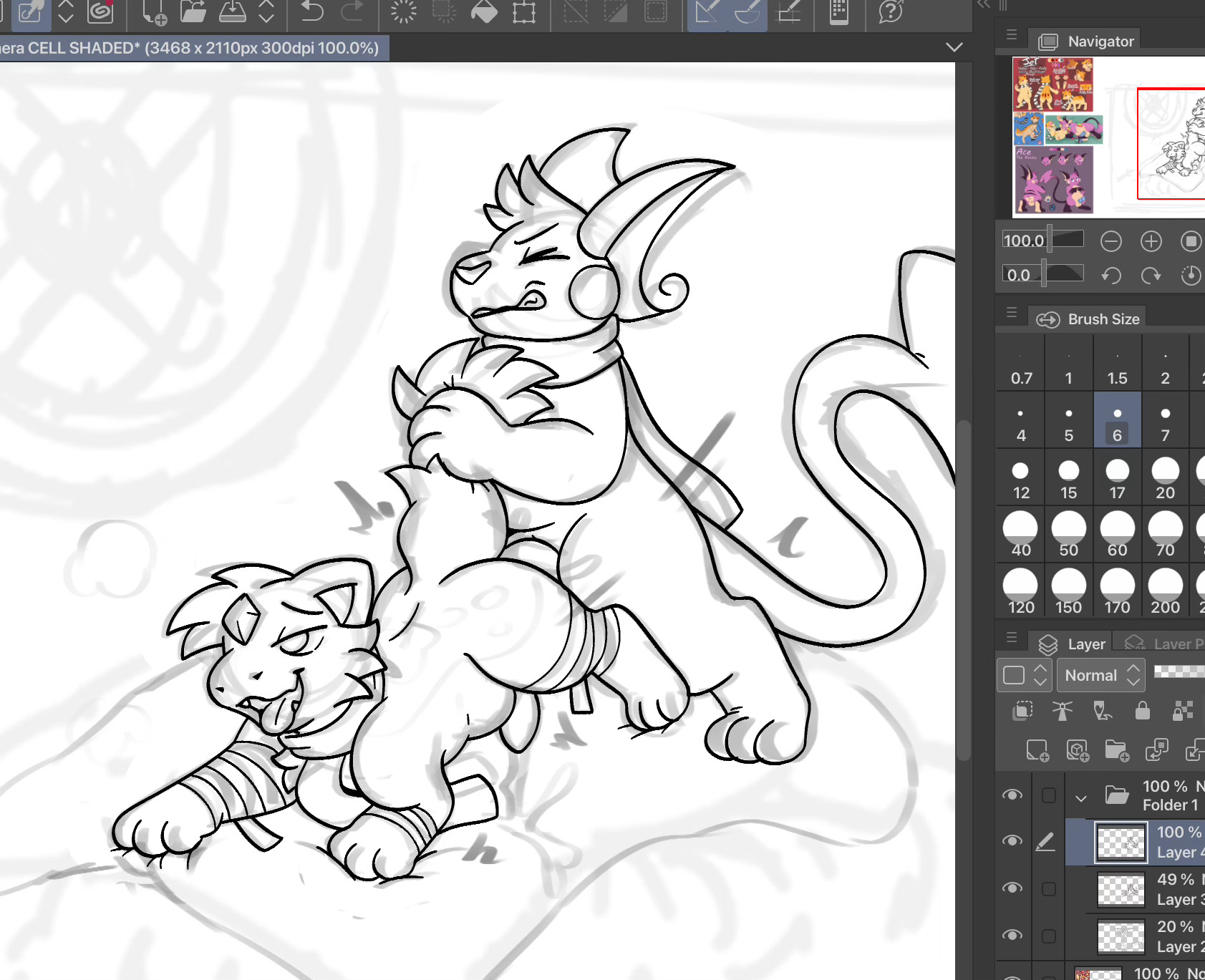
Task: Hide Layer 3 with its eye icon
Action: coord(1012,888)
